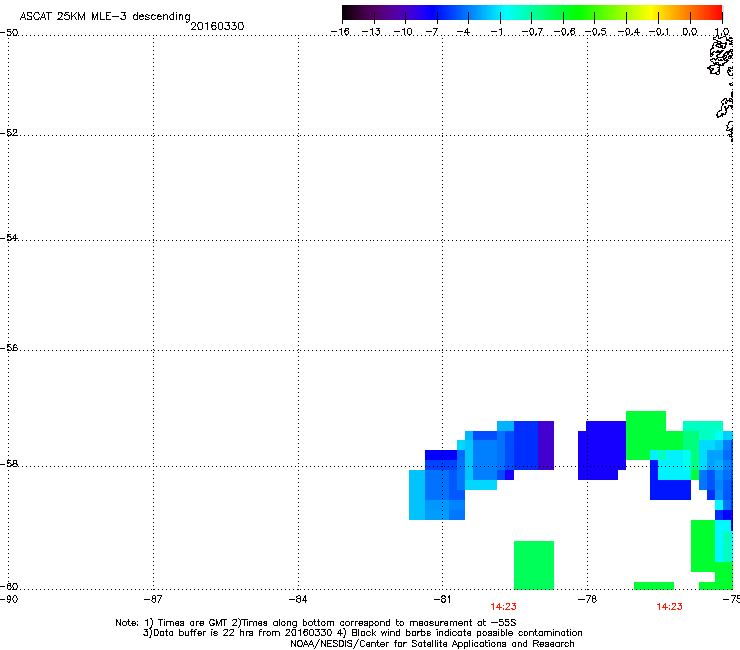
Task: Click the longitude axis label -78
Action: (587, 599)
